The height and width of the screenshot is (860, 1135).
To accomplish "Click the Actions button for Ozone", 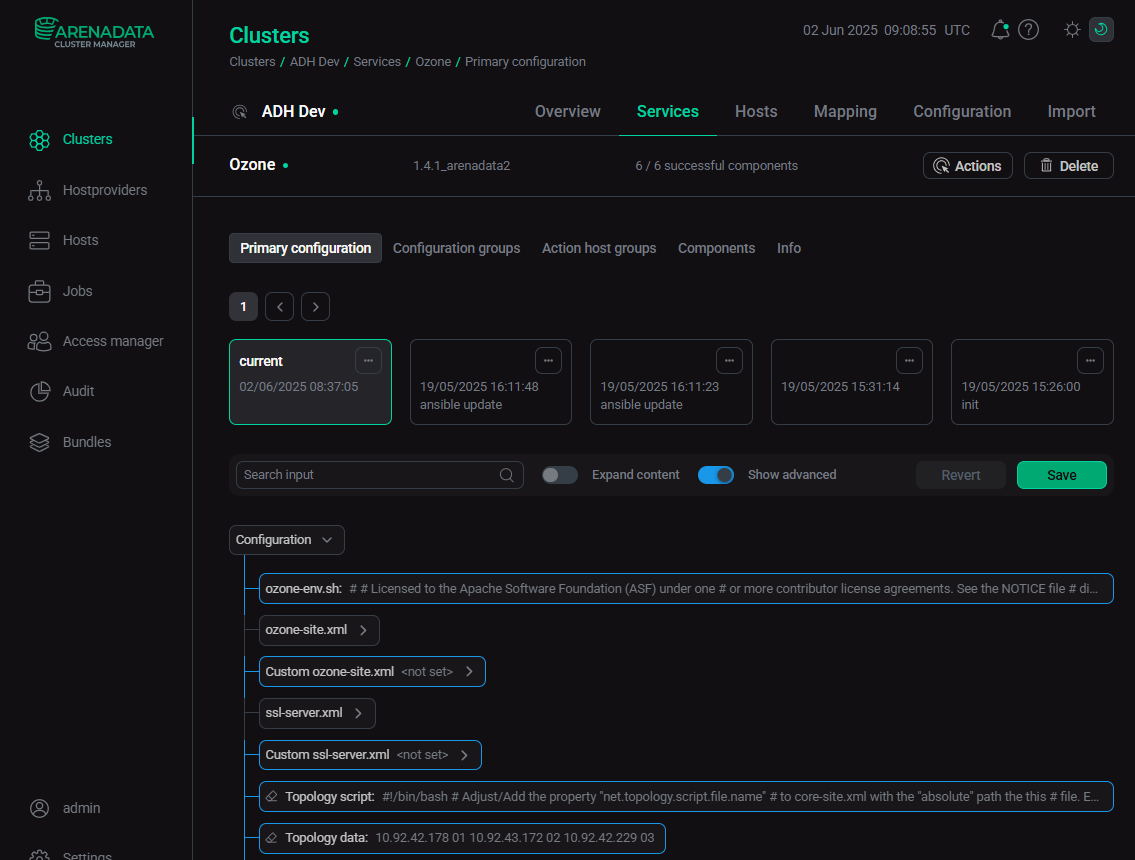I will pos(967,166).
